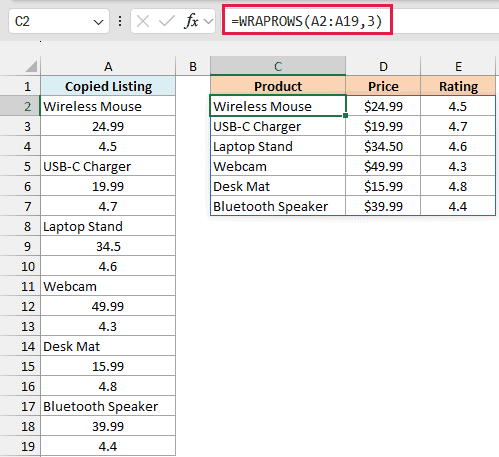This screenshot has width=499, height=457.
Task: Select the $15.99 price cell
Action: 383,186
